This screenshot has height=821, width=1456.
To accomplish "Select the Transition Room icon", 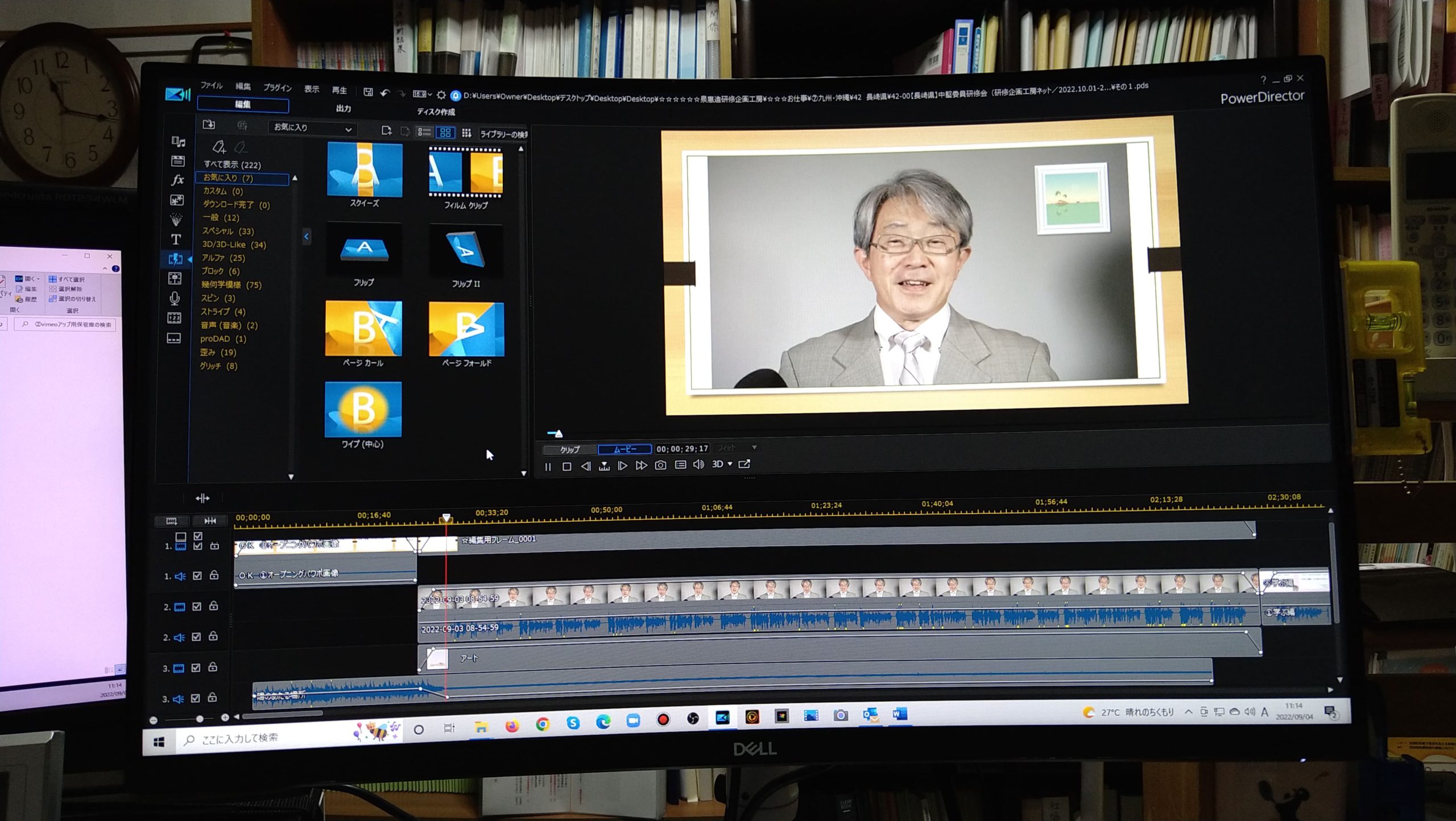I will [175, 259].
